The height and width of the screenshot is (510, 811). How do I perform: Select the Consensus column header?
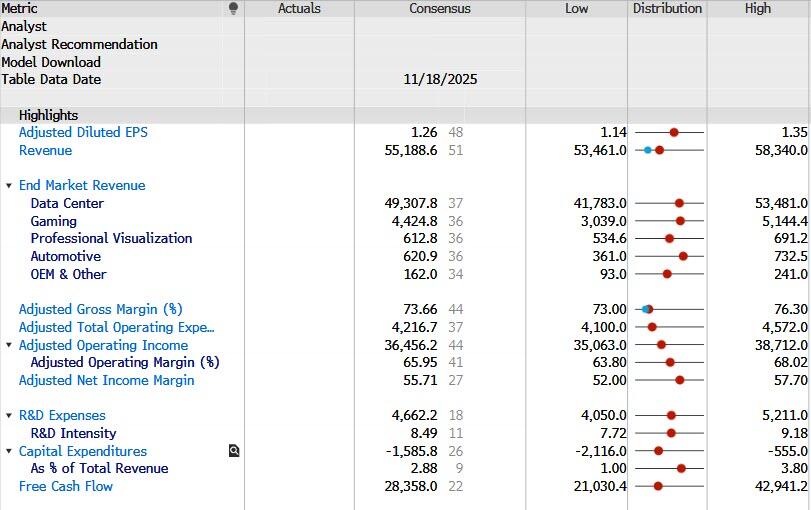tap(439, 9)
